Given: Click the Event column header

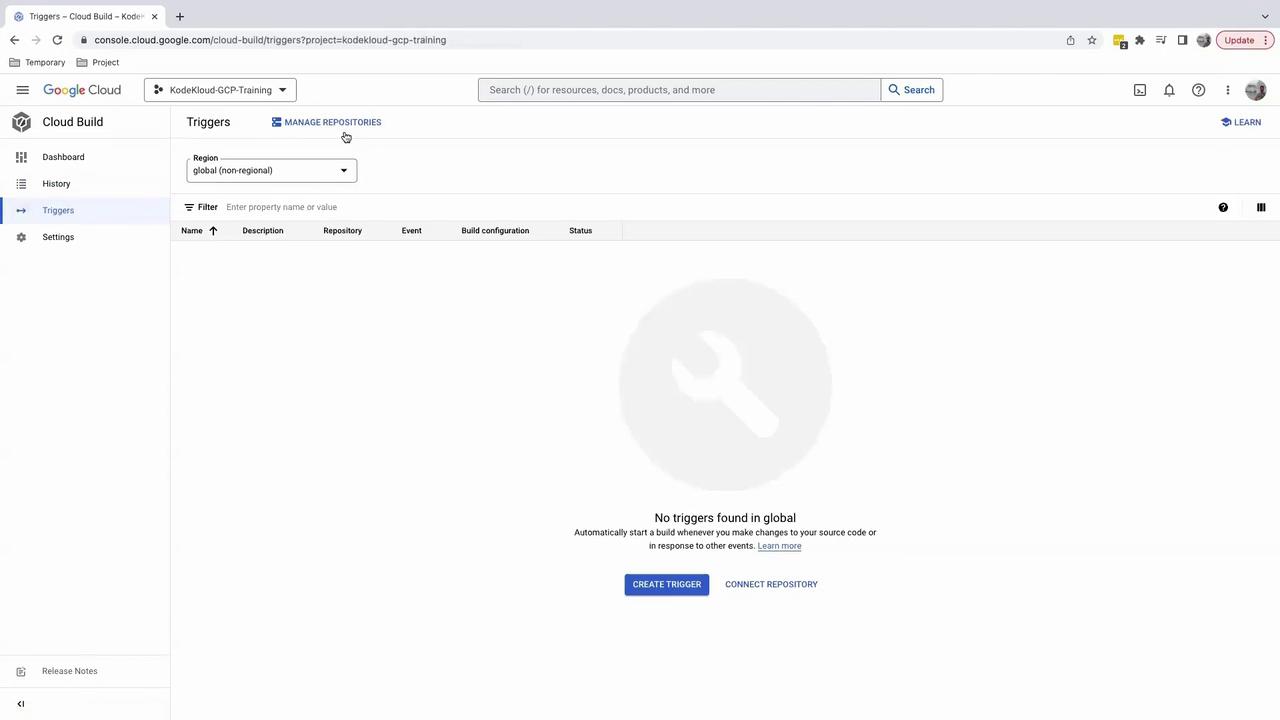Looking at the screenshot, I should click(x=411, y=231).
